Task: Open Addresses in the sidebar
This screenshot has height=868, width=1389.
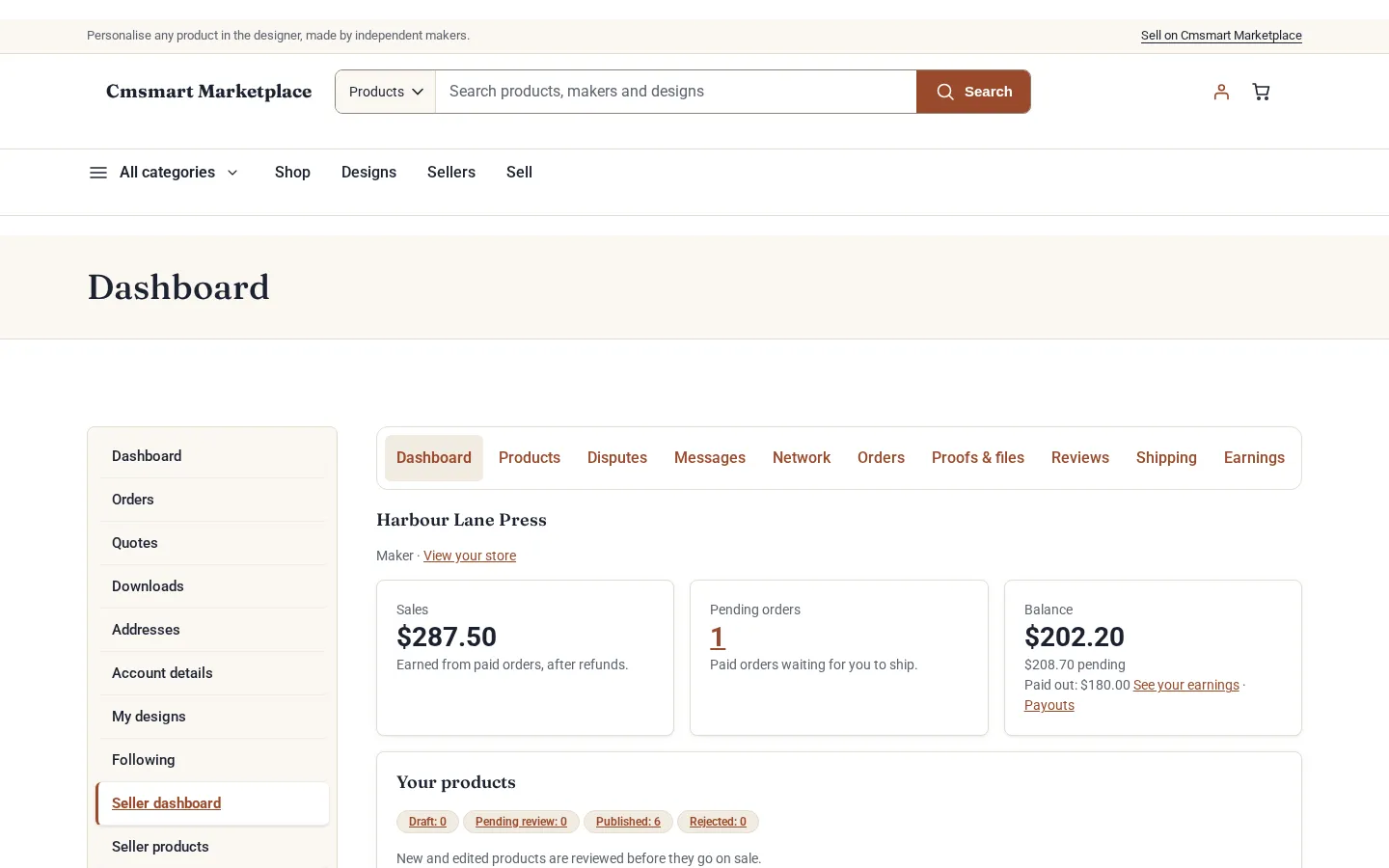Action: pyautogui.click(x=212, y=630)
